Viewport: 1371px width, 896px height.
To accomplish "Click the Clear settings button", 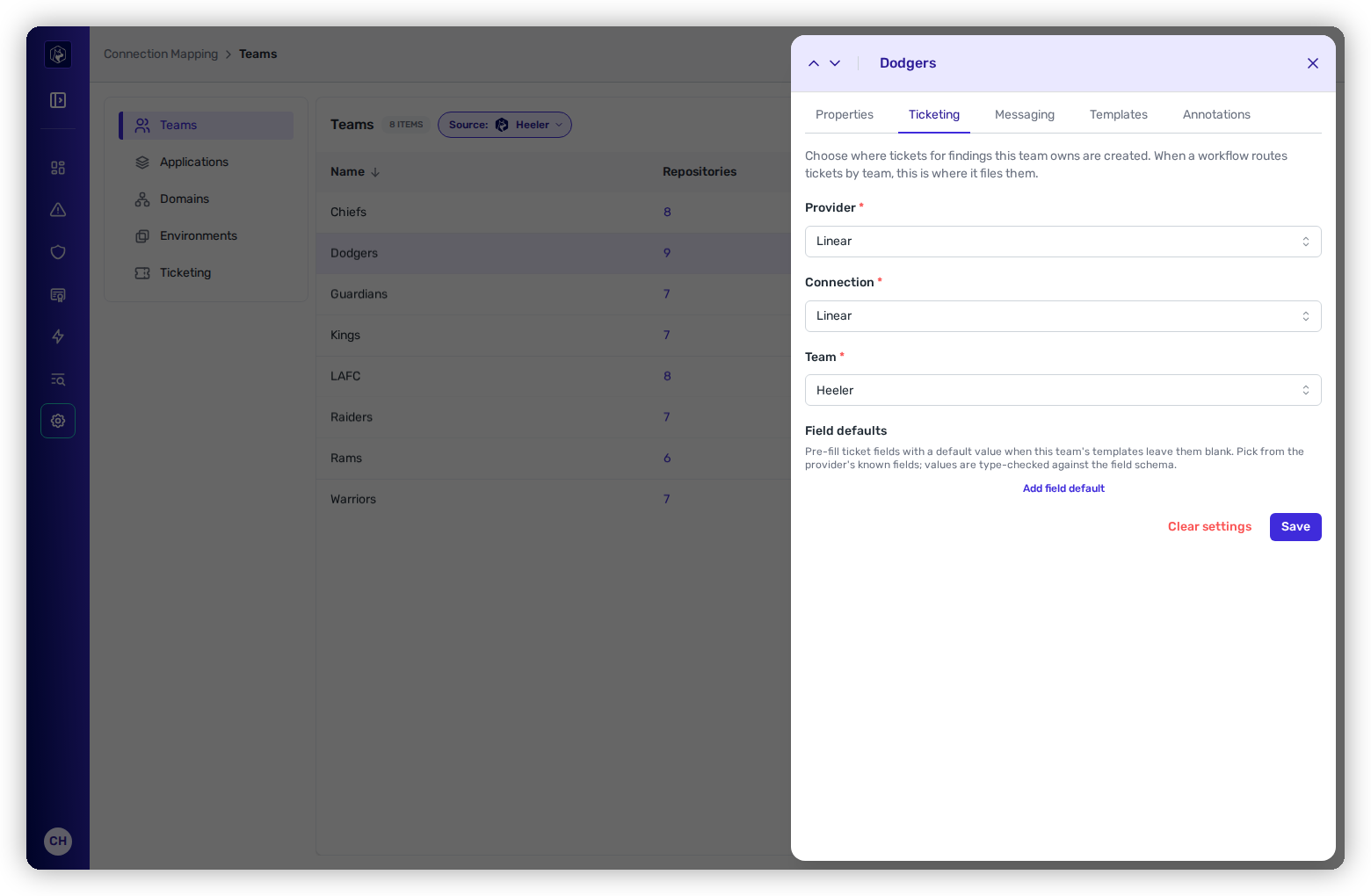I will coord(1209,527).
